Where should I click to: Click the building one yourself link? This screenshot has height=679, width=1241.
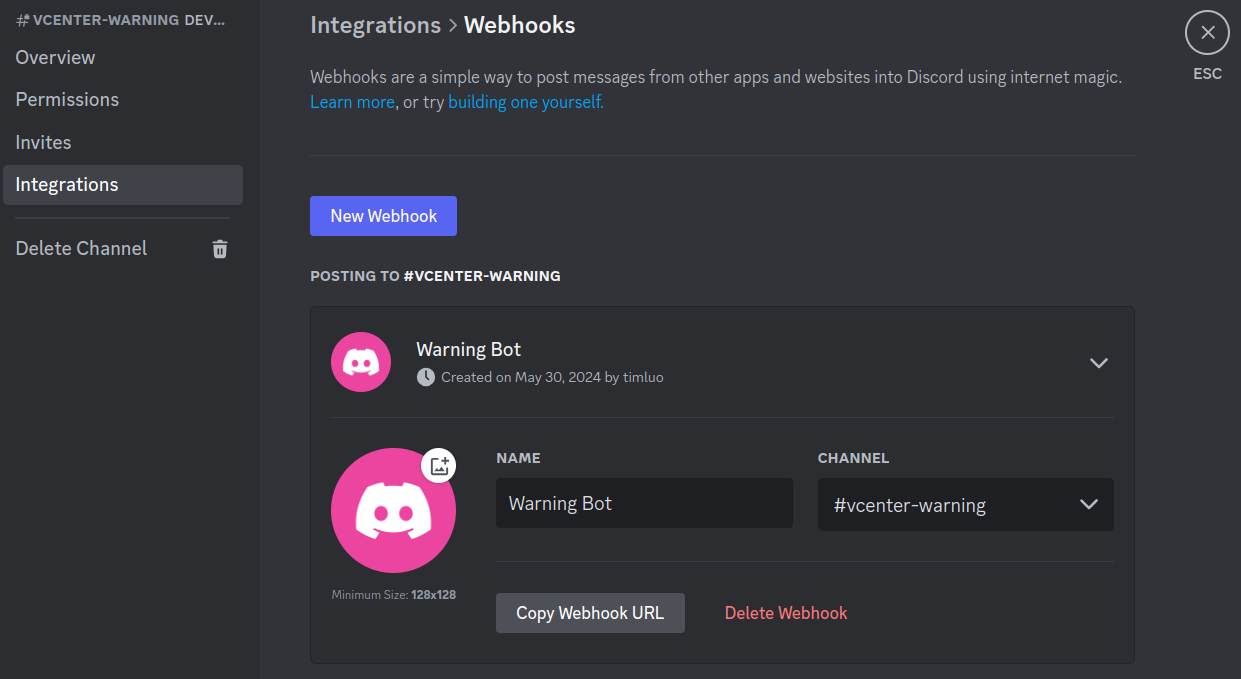pos(525,101)
